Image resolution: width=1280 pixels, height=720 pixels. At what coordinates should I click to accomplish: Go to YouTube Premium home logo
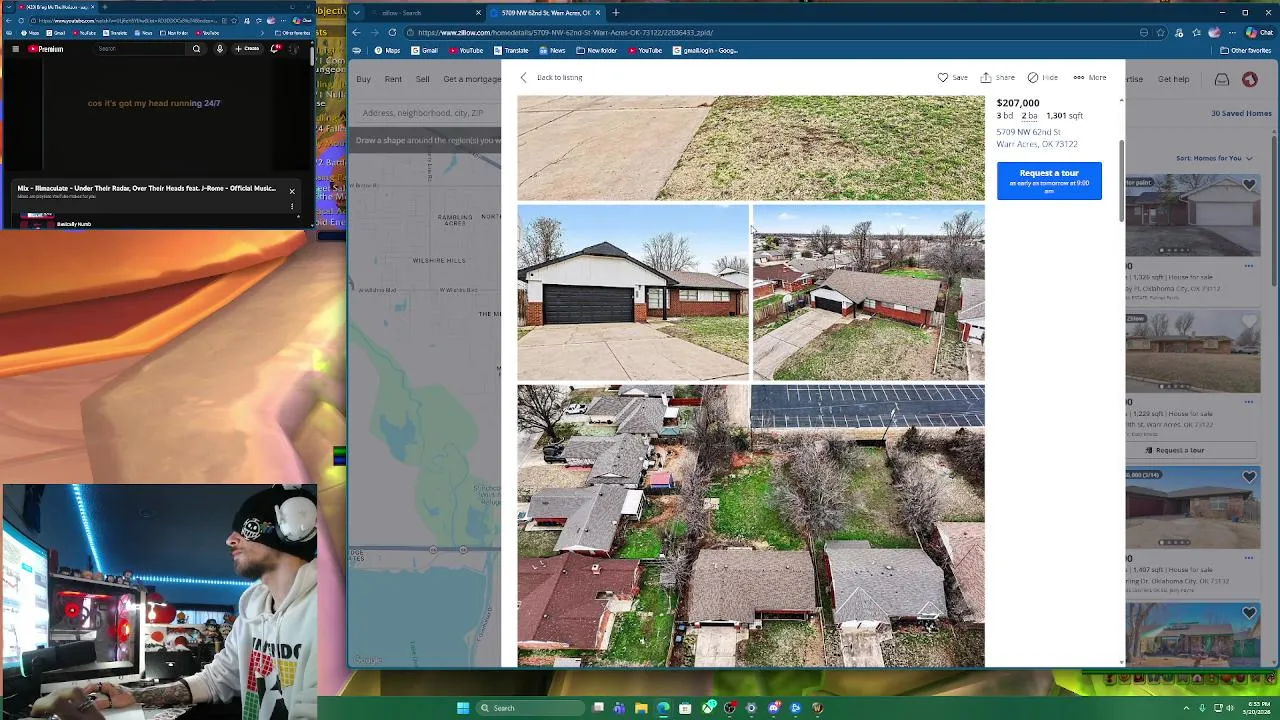pos(46,48)
